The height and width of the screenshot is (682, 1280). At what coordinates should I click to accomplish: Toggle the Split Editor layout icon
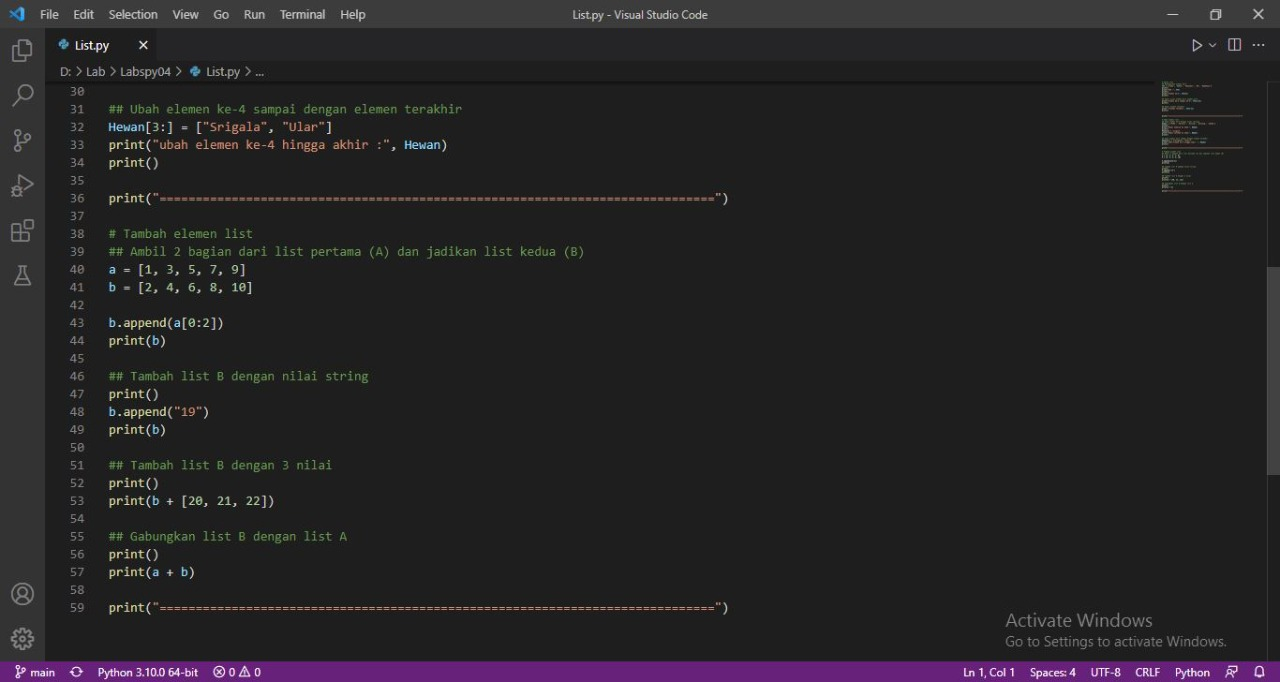tap(1234, 44)
